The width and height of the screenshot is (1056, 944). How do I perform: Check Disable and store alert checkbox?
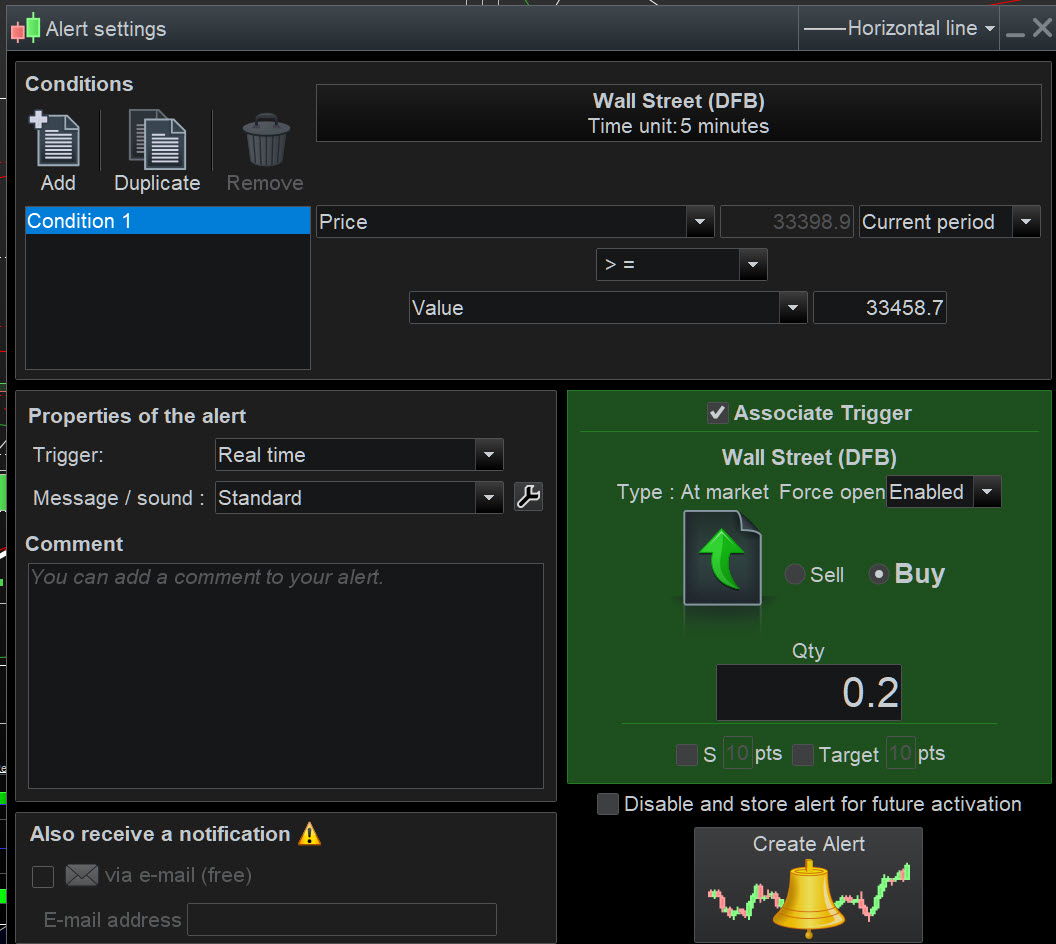pyautogui.click(x=607, y=804)
